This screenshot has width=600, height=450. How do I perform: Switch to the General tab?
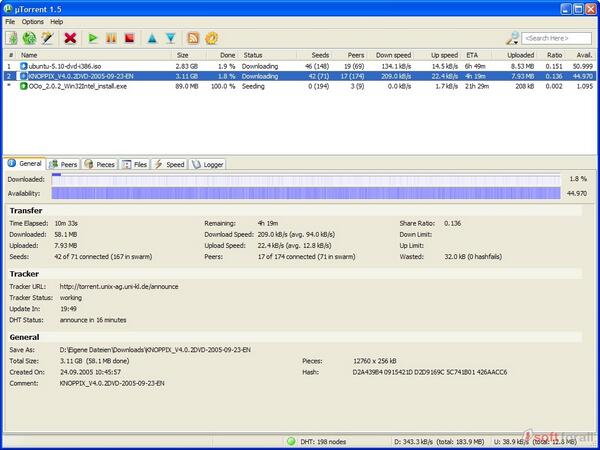(x=25, y=163)
